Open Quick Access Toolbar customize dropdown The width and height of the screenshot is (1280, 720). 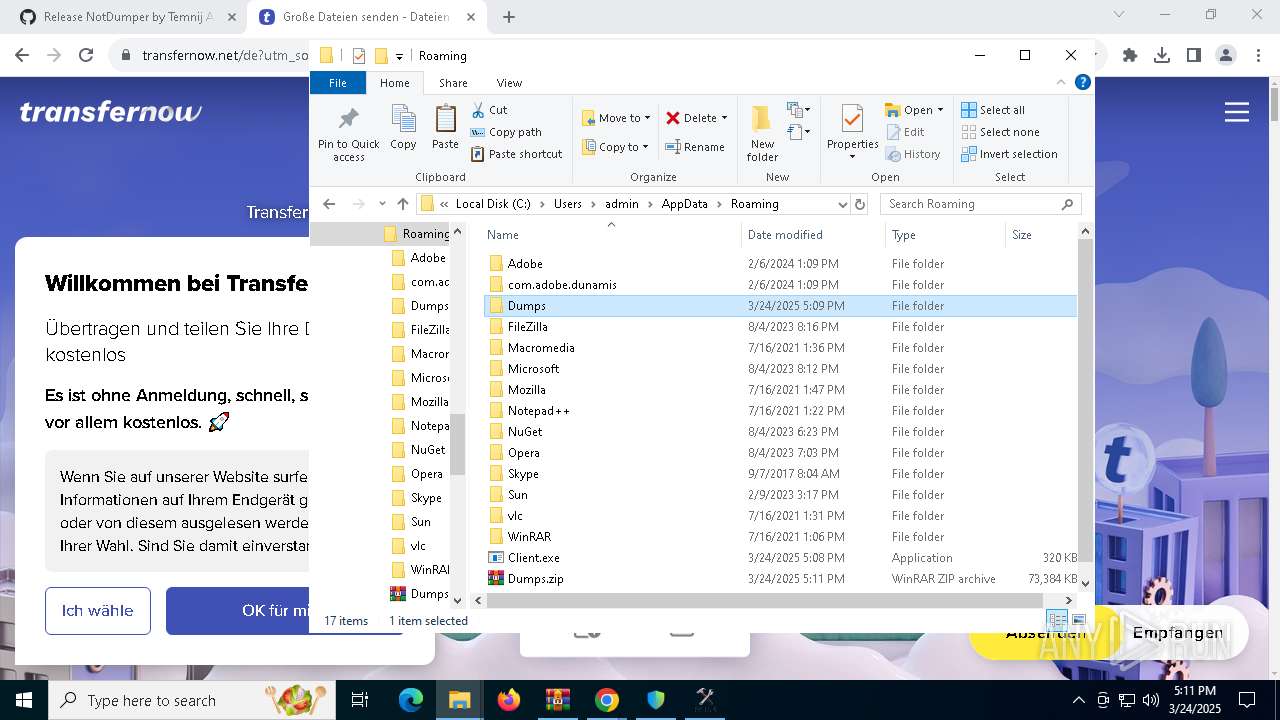coord(399,56)
